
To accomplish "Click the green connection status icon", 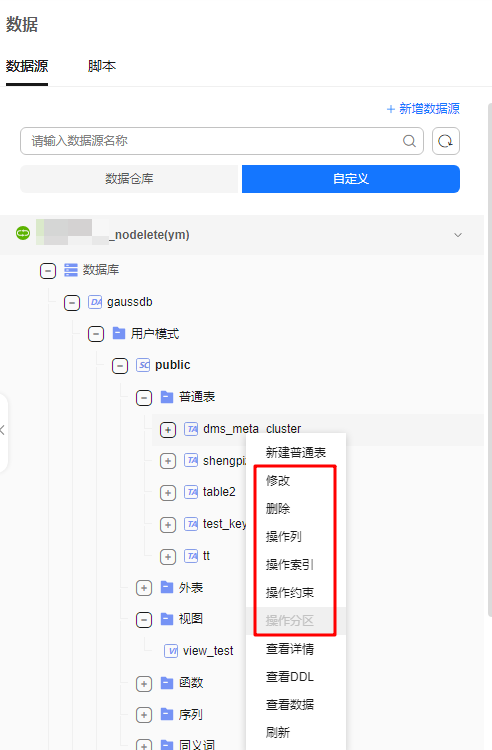I will [23, 233].
